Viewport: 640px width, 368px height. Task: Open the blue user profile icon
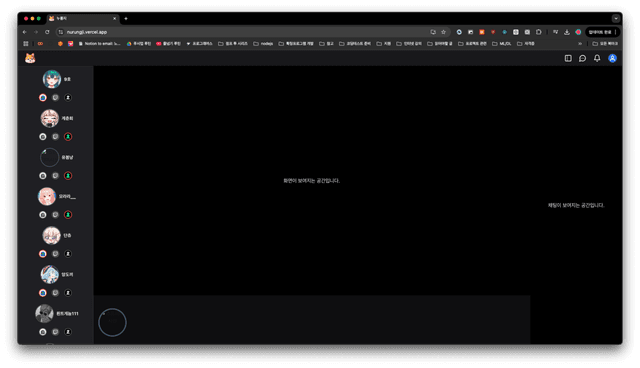612,58
